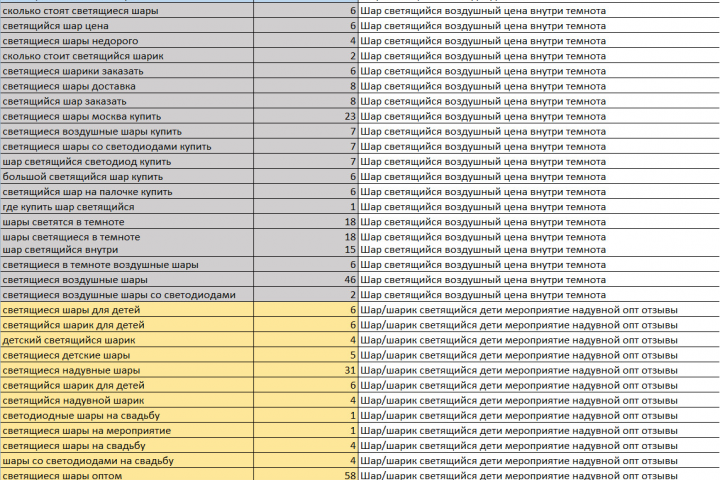Viewport: 720px width, 480px height.
Task: Click 'светящиеся в темноте воздушные шары' cell
Action: pos(127,265)
